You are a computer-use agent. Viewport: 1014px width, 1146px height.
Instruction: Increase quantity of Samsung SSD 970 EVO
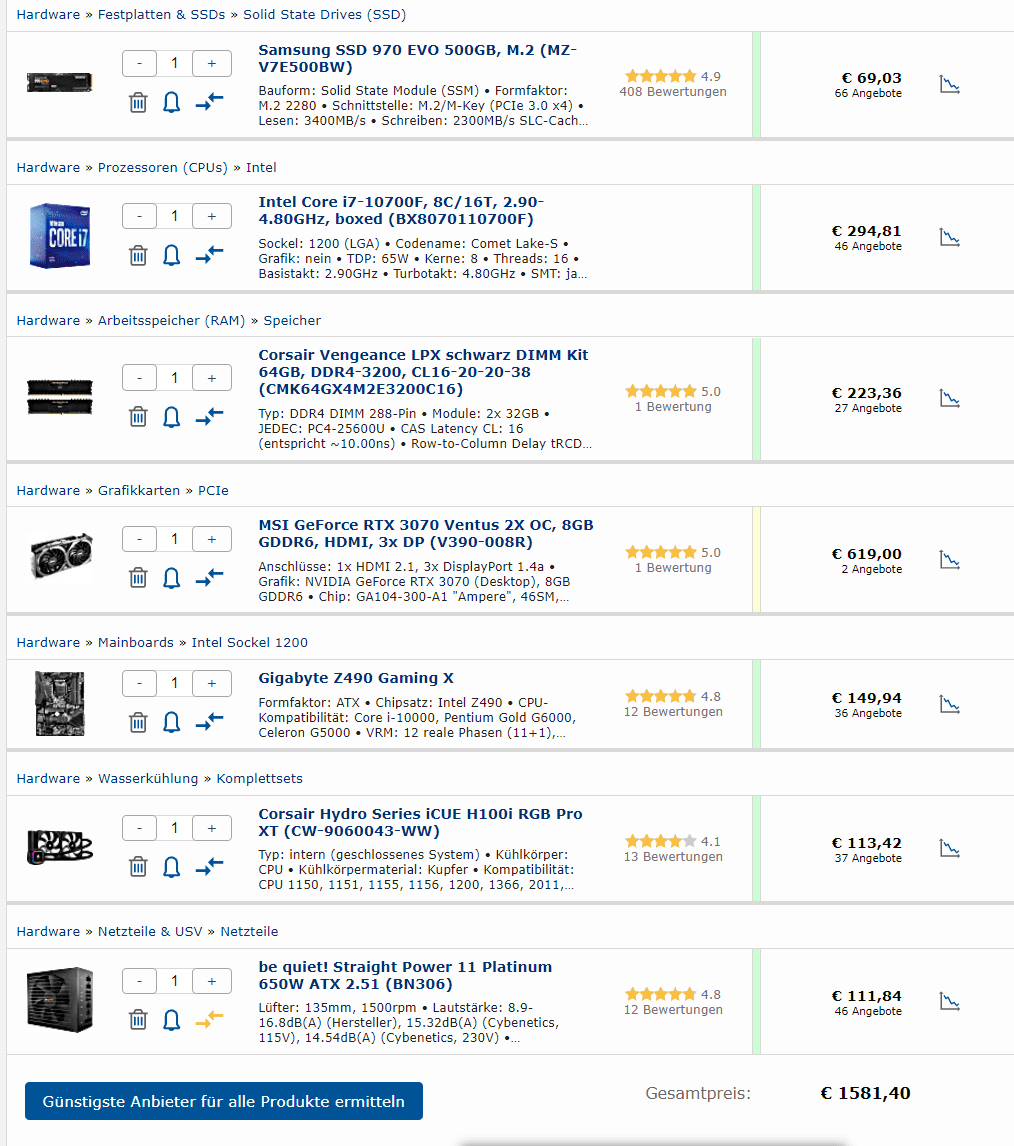[212, 63]
